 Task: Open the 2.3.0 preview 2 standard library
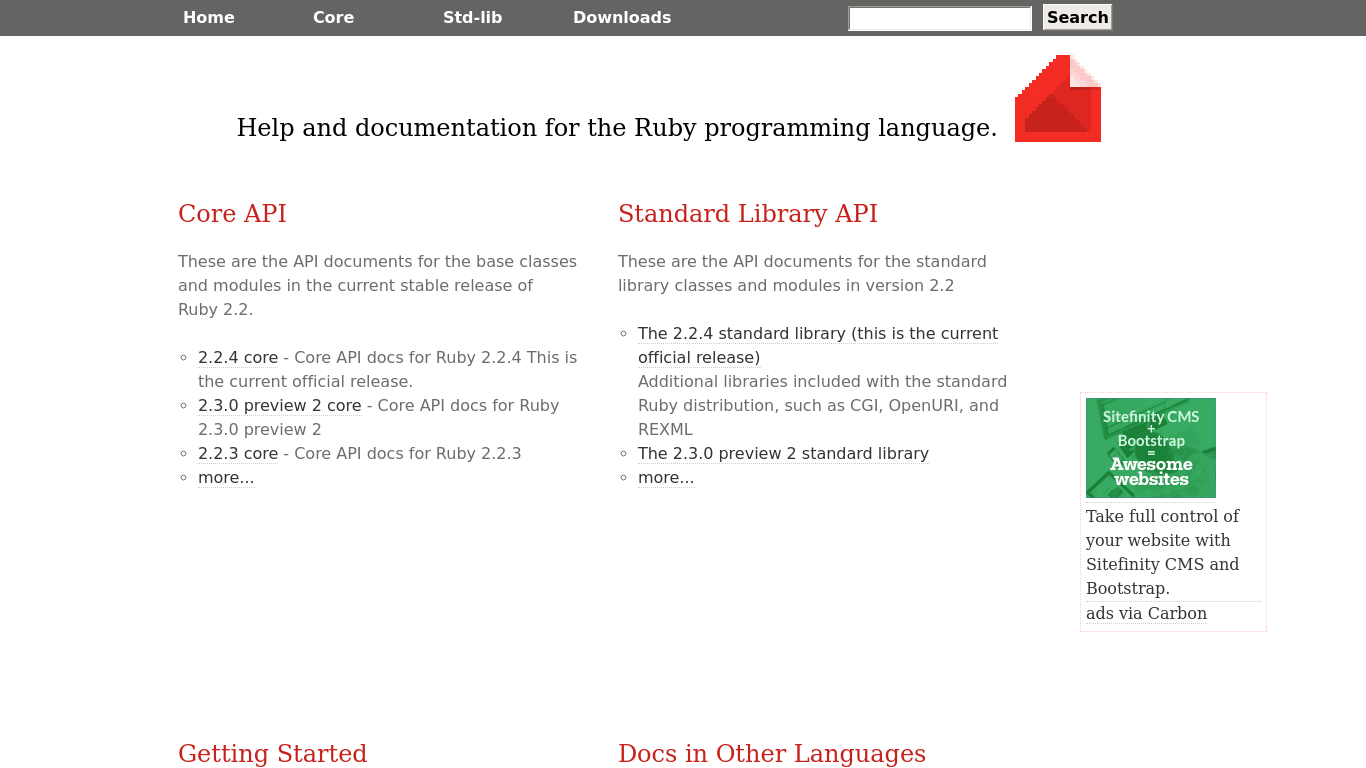tap(783, 453)
